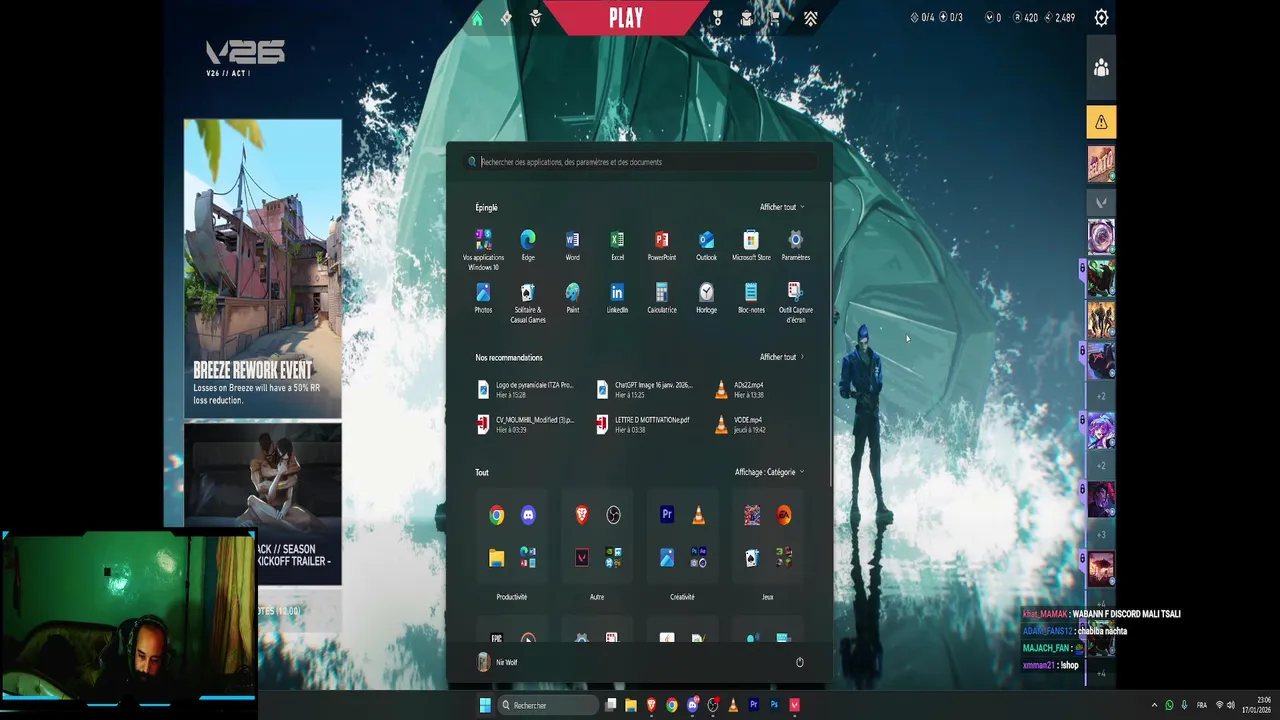The height and width of the screenshot is (720, 1280).
Task: Launch Outil Capture d'écran
Action: (x=795, y=302)
